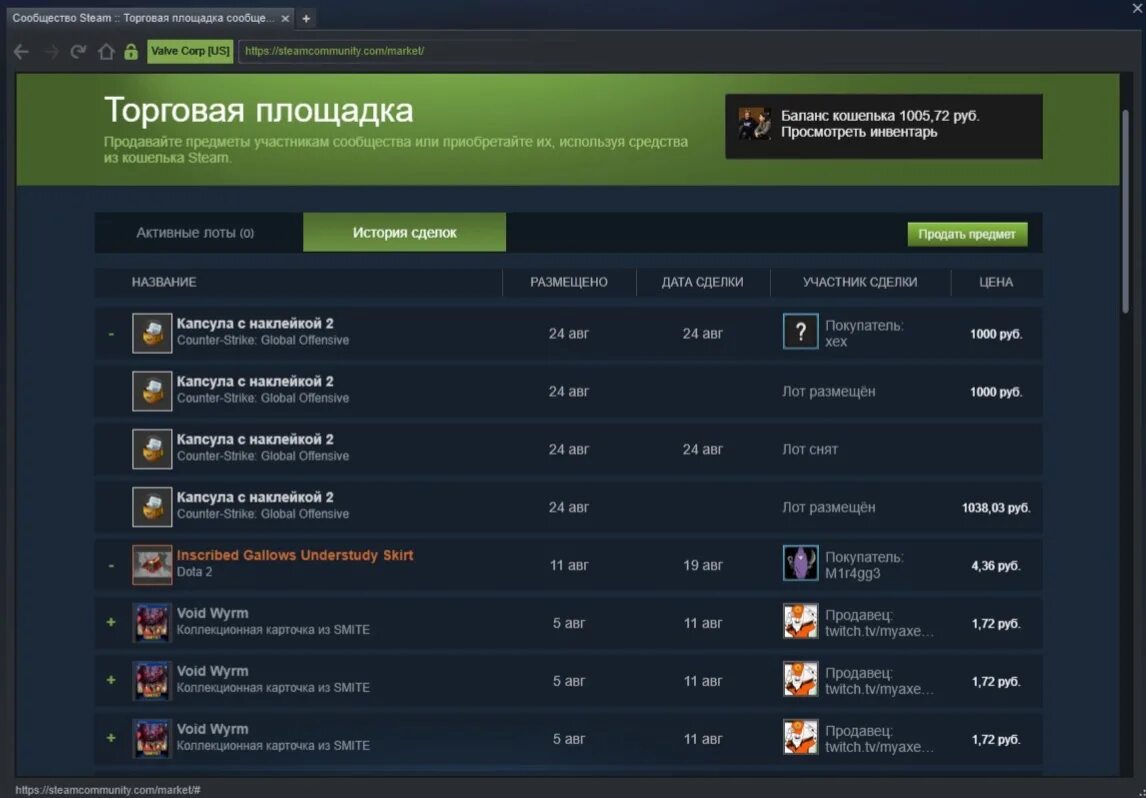The width and height of the screenshot is (1146, 798).
Task: Click avatar of buyer M1r4gg3
Action: pyautogui.click(x=800, y=563)
